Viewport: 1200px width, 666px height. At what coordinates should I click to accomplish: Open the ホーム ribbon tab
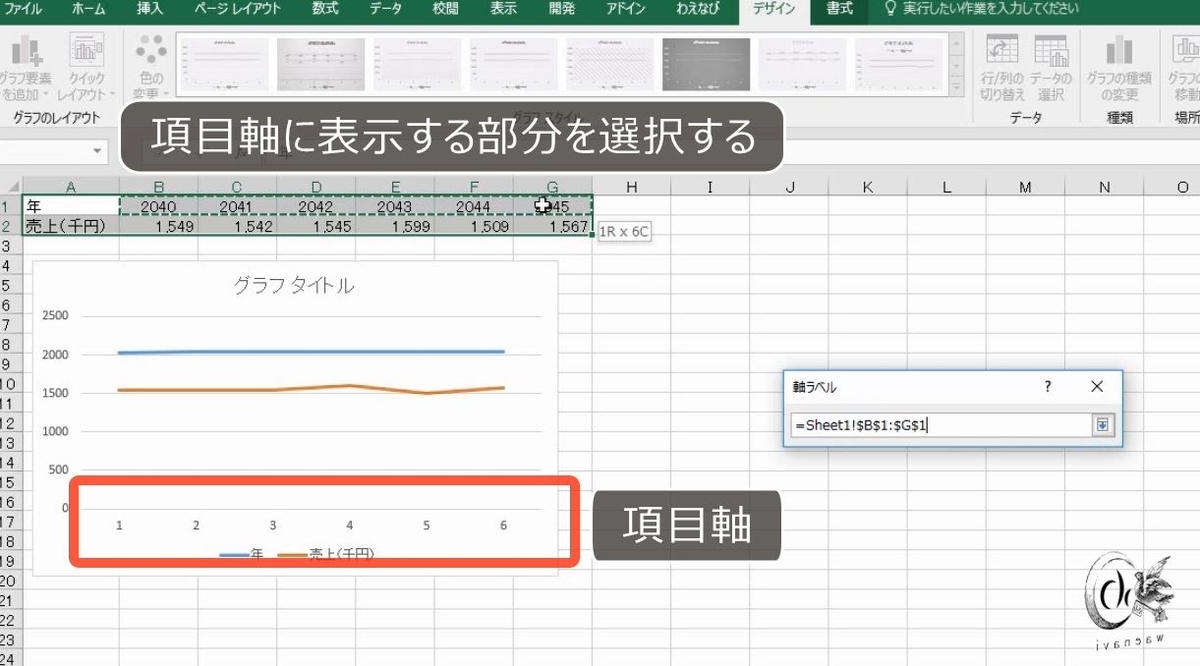(88, 9)
